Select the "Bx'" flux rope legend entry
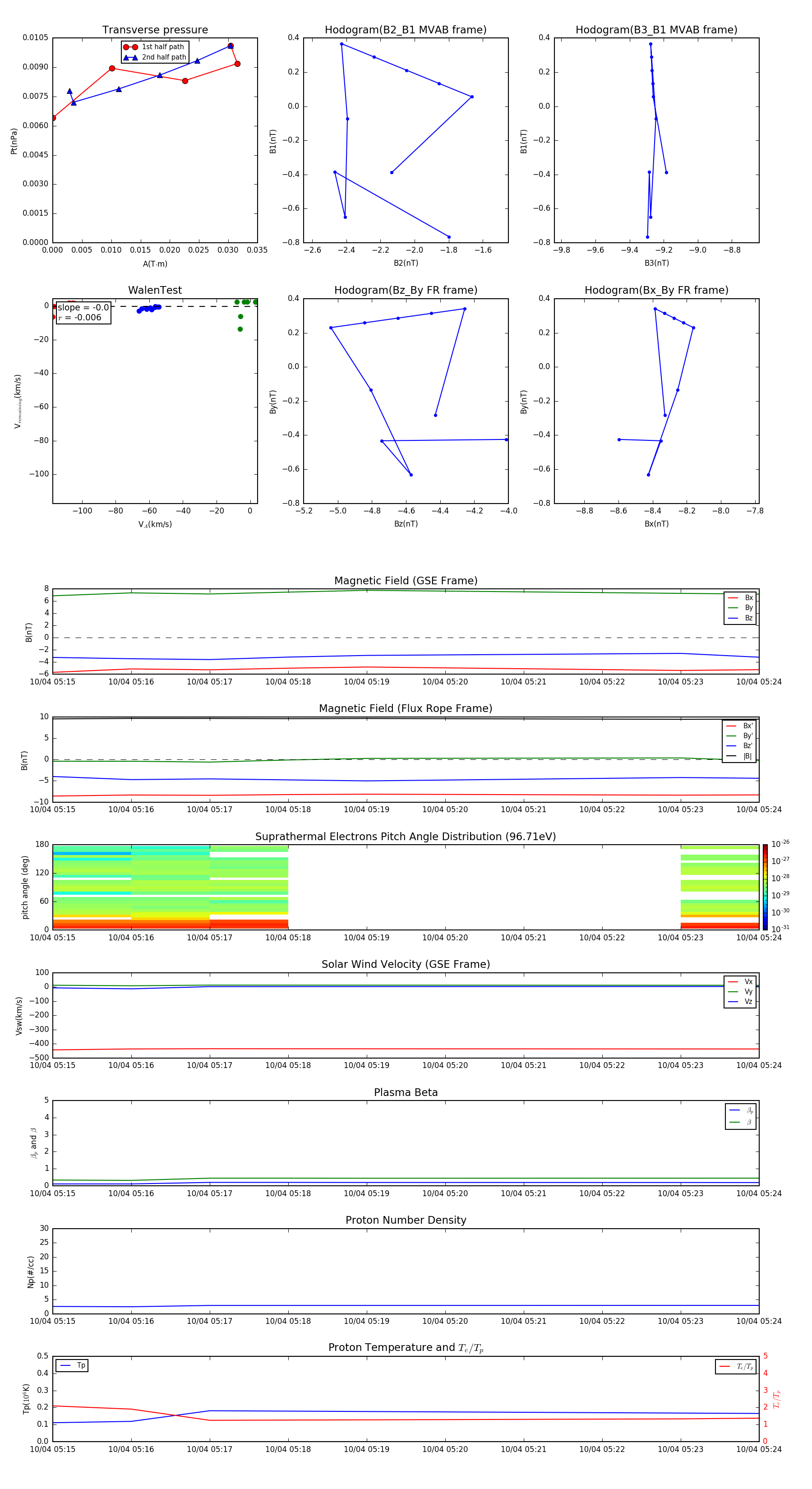The image size is (812, 1489). tap(740, 726)
